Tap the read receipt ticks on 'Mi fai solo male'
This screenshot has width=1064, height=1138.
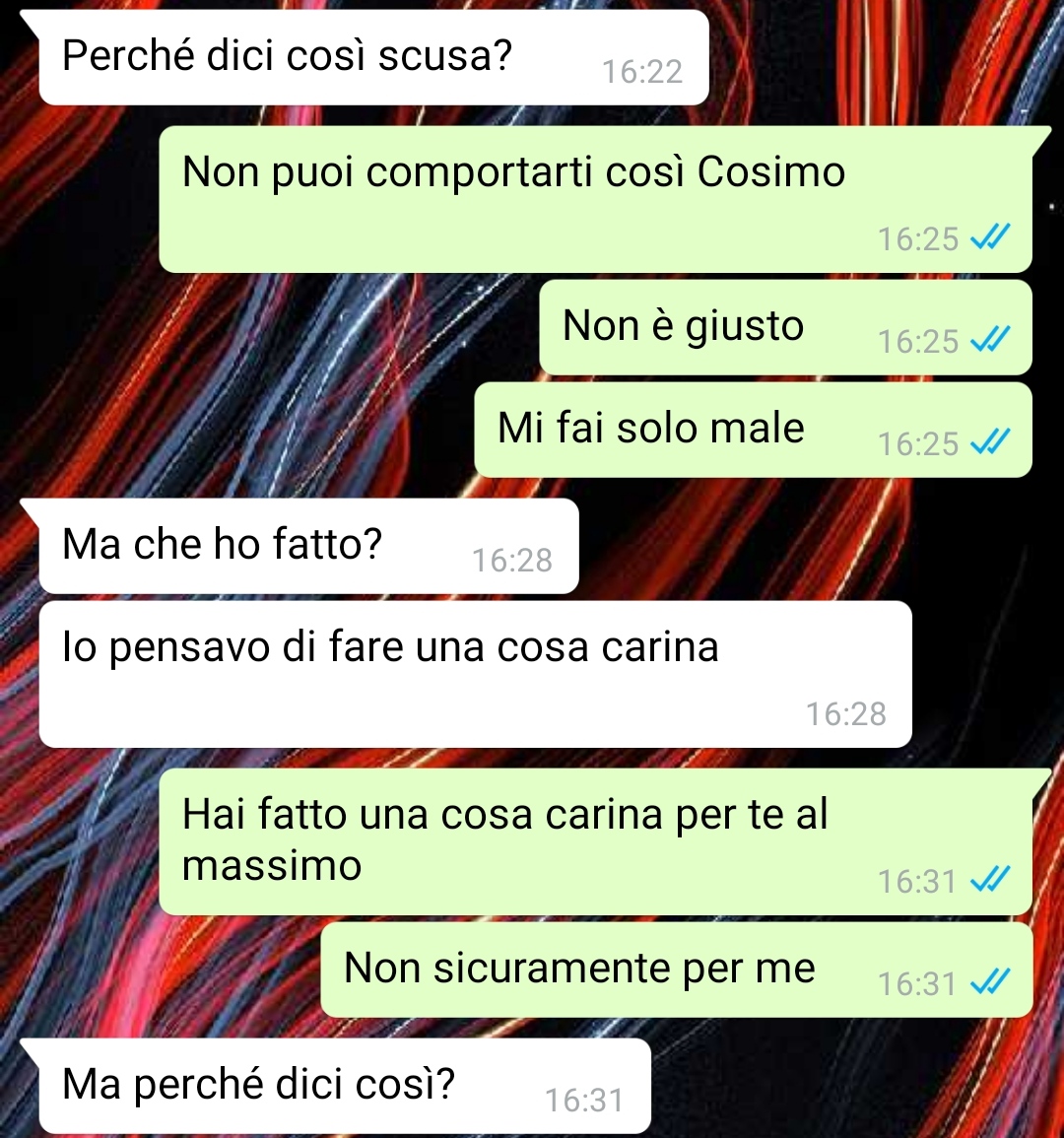(991, 441)
